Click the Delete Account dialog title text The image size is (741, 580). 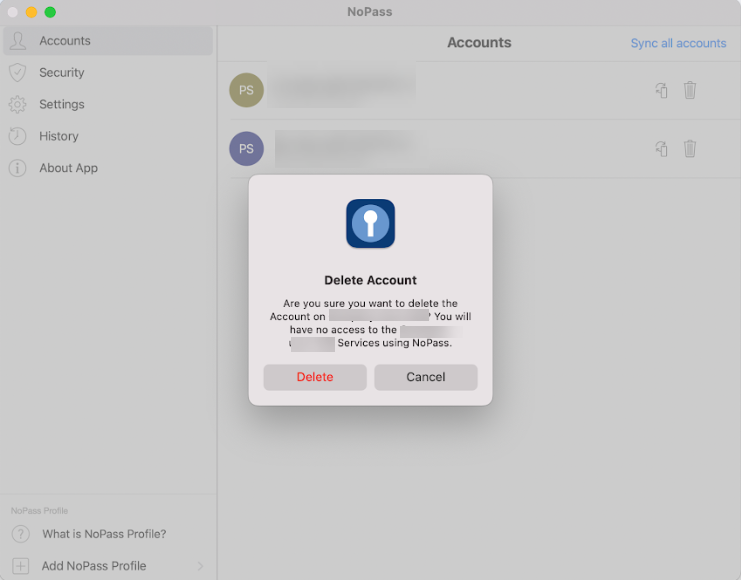370,280
